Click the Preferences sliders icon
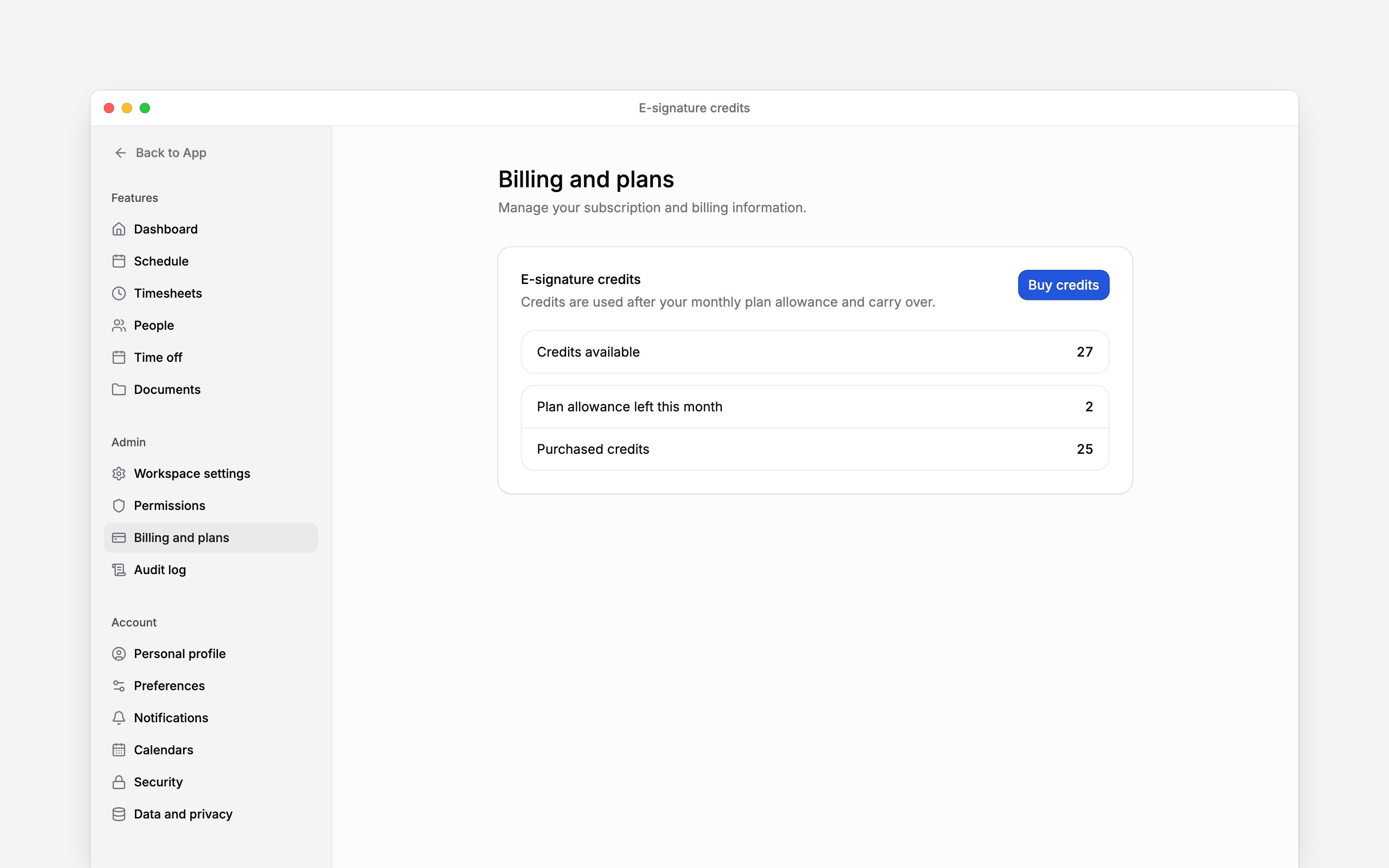 [x=119, y=686]
